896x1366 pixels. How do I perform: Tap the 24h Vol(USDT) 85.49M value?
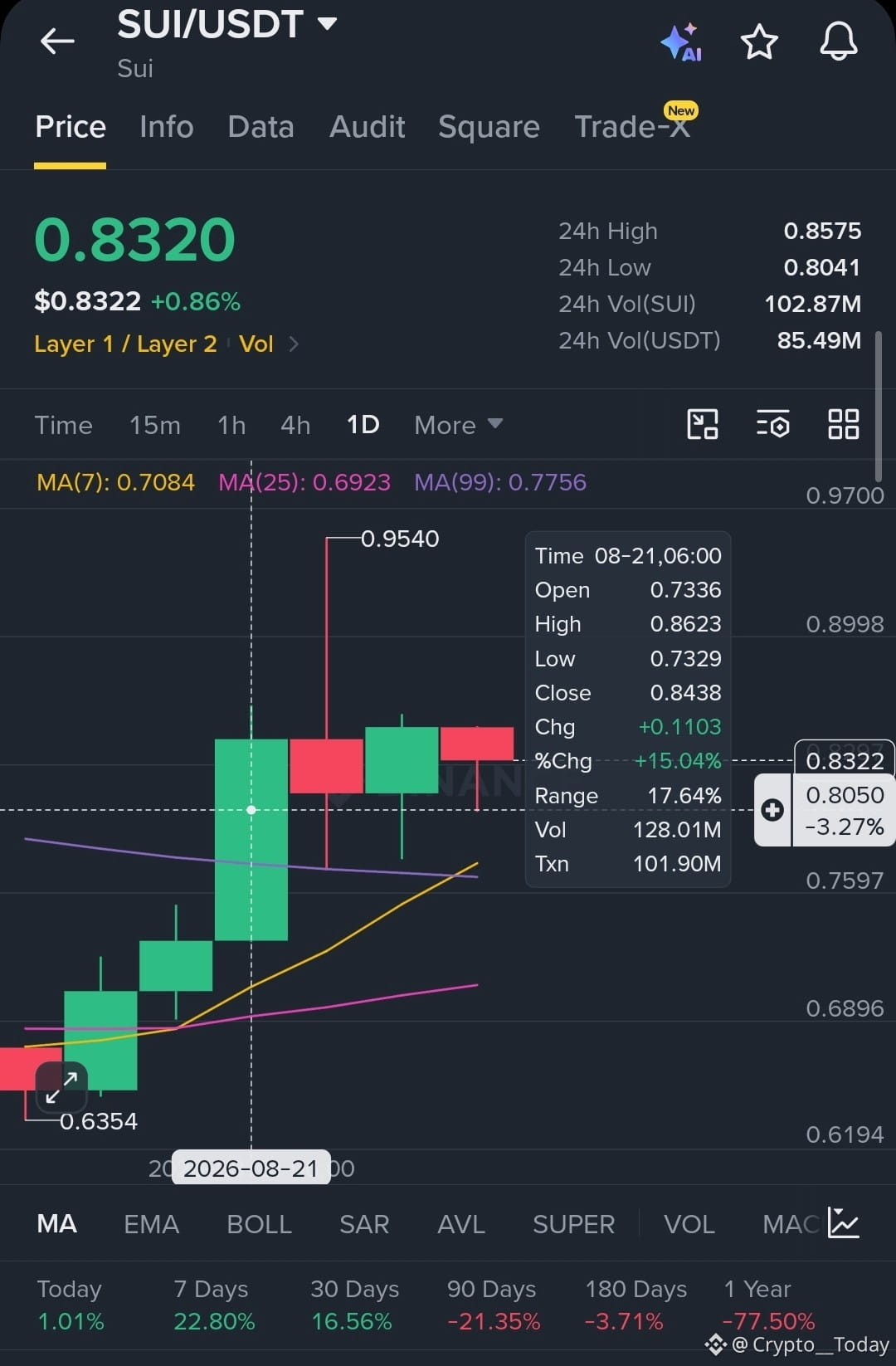[x=819, y=340]
